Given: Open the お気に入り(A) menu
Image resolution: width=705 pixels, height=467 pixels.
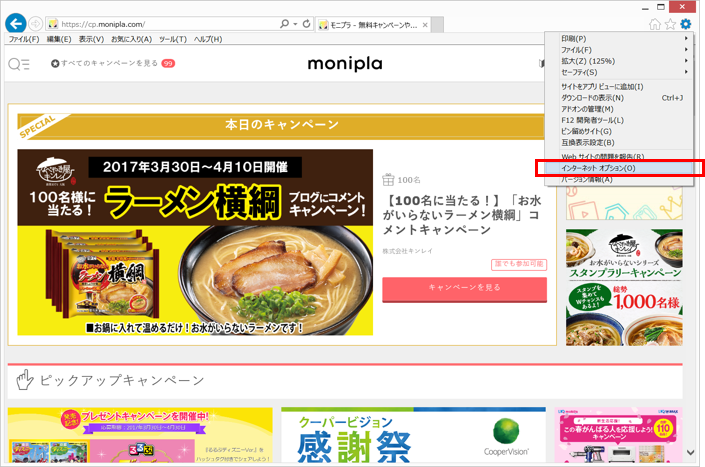Looking at the screenshot, I should [x=131, y=39].
